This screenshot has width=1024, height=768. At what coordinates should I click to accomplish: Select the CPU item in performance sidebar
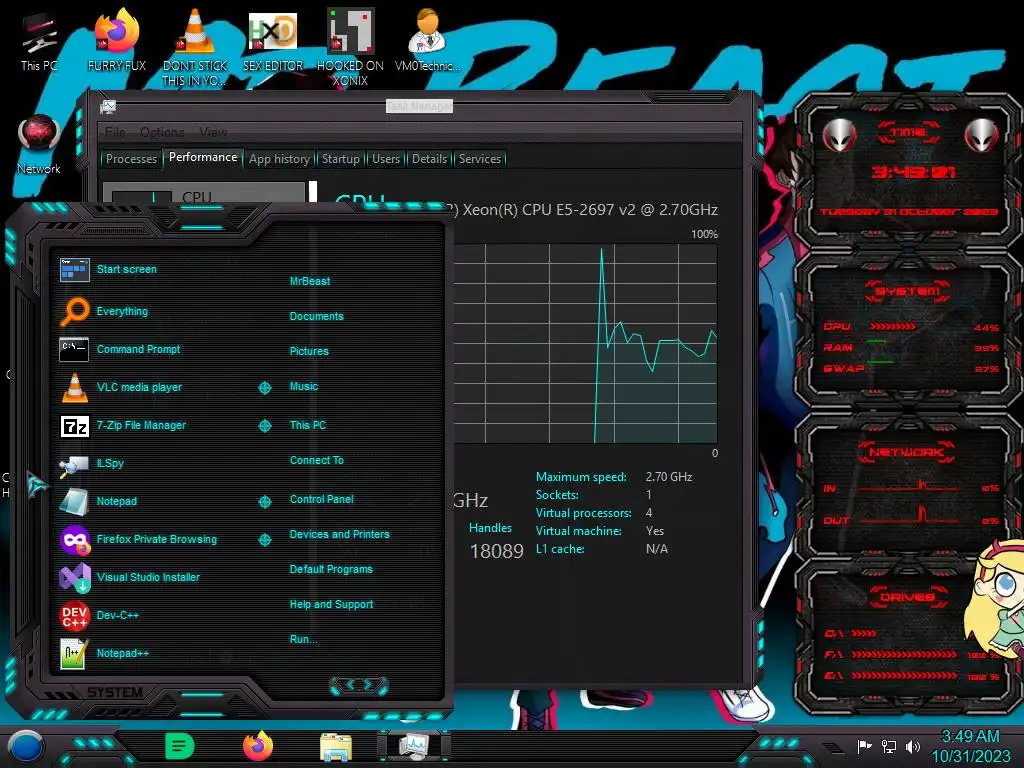[x=204, y=193]
